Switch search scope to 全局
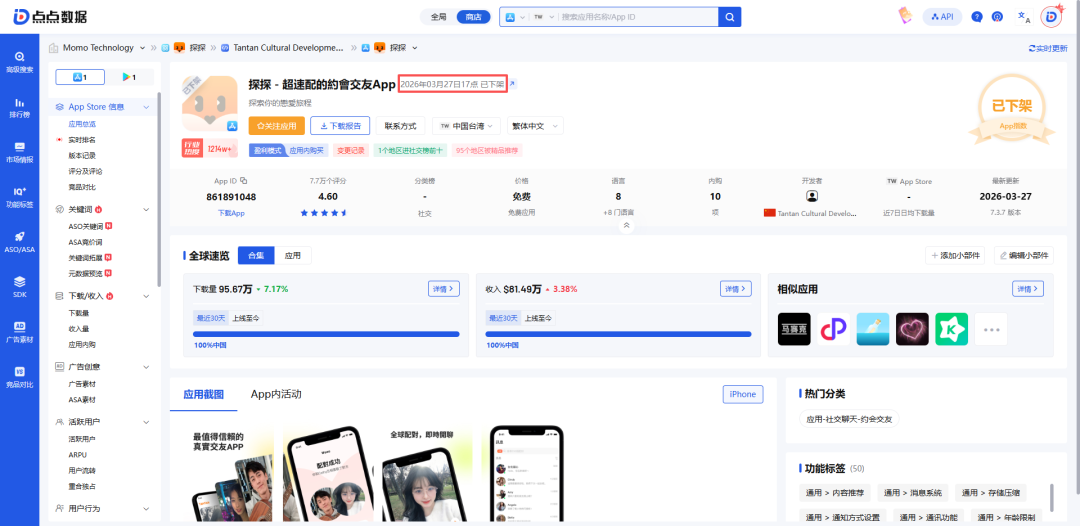 tap(439, 17)
